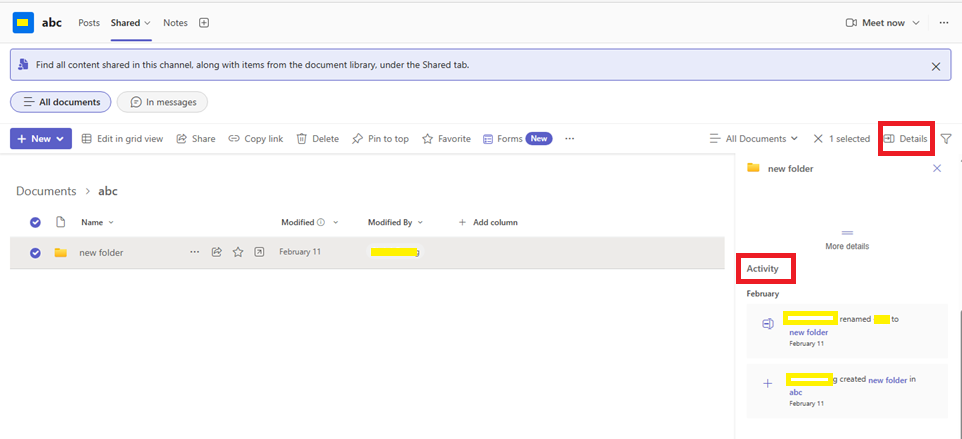
Task: Click the rename activity icon
Action: click(x=768, y=324)
